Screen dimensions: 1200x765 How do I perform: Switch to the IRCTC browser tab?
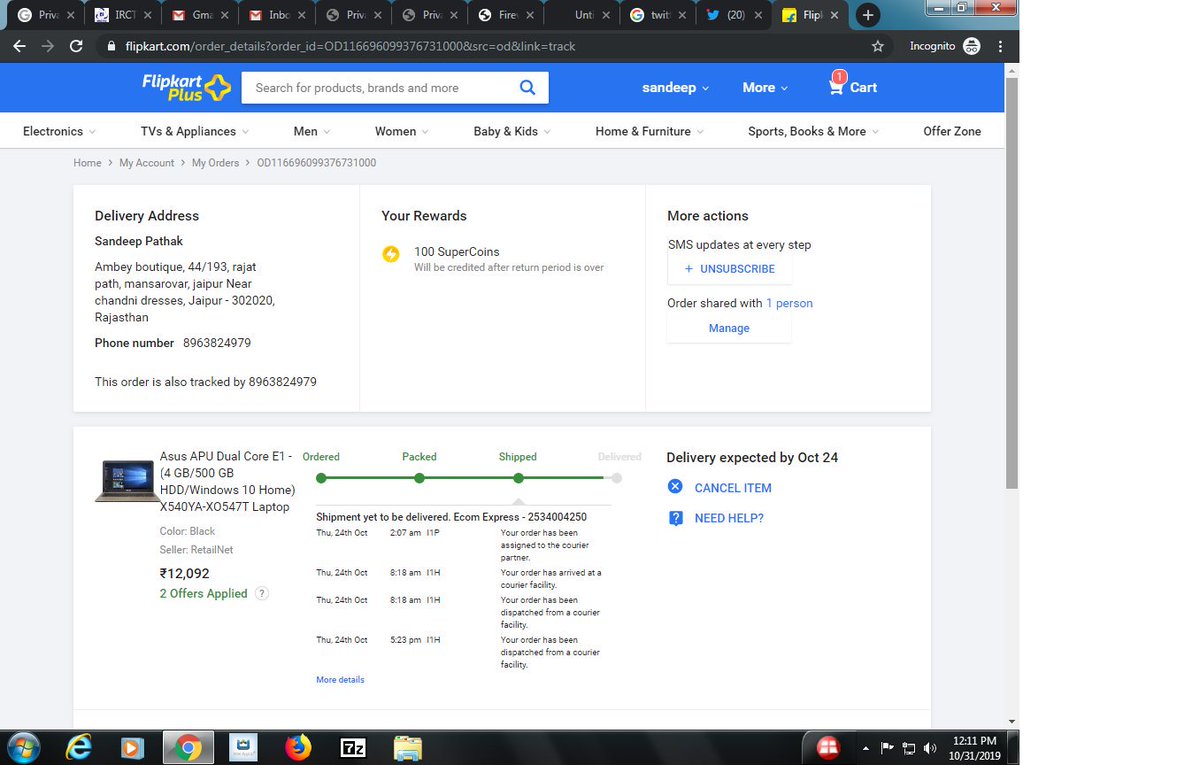pos(121,16)
